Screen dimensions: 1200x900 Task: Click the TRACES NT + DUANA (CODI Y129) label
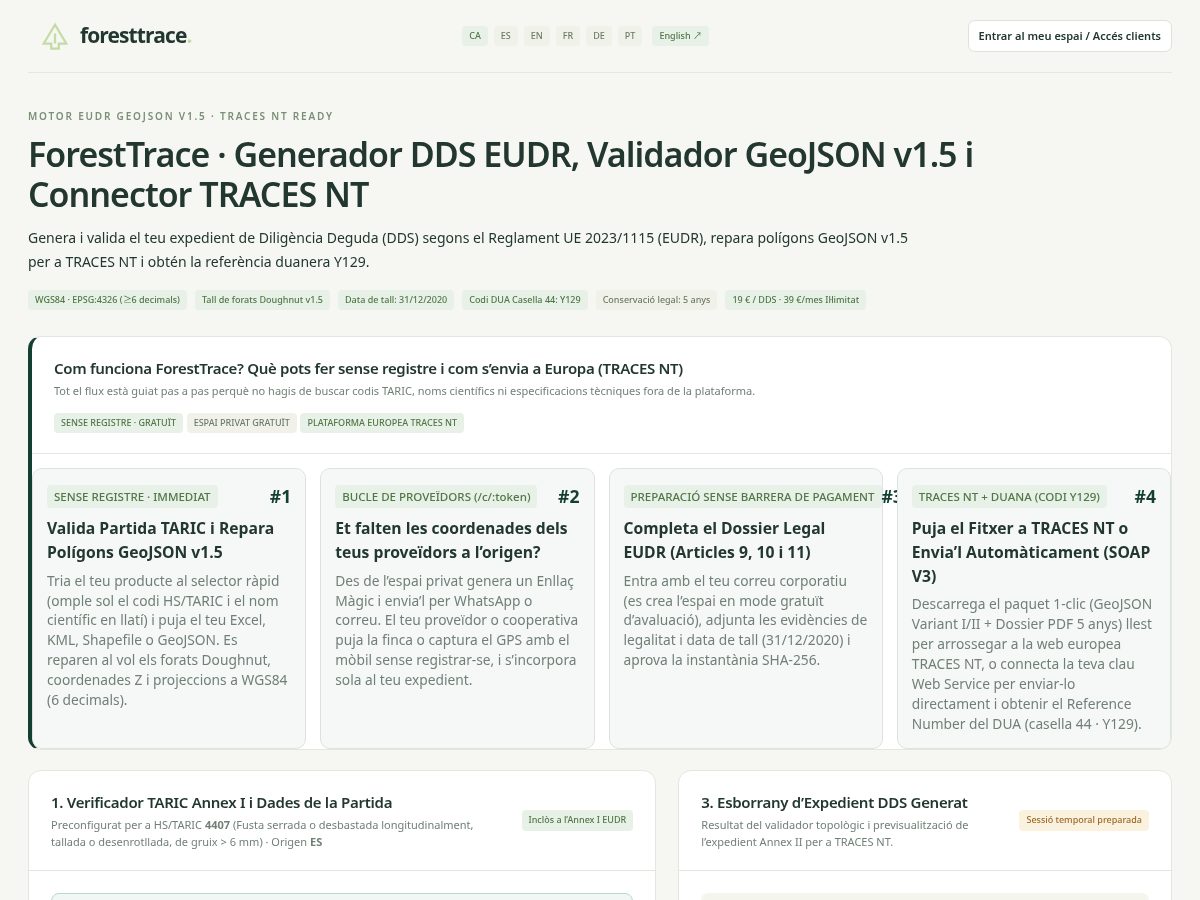click(1009, 497)
